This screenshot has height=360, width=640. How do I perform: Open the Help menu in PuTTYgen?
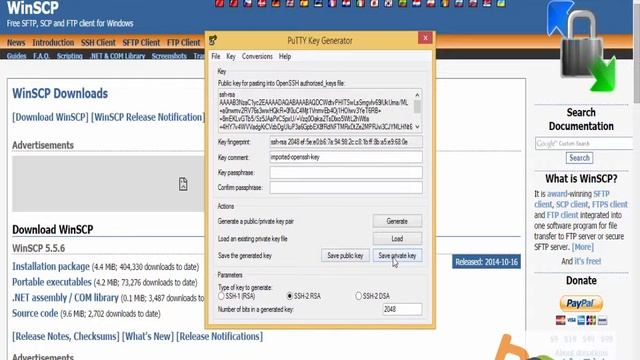click(285, 56)
